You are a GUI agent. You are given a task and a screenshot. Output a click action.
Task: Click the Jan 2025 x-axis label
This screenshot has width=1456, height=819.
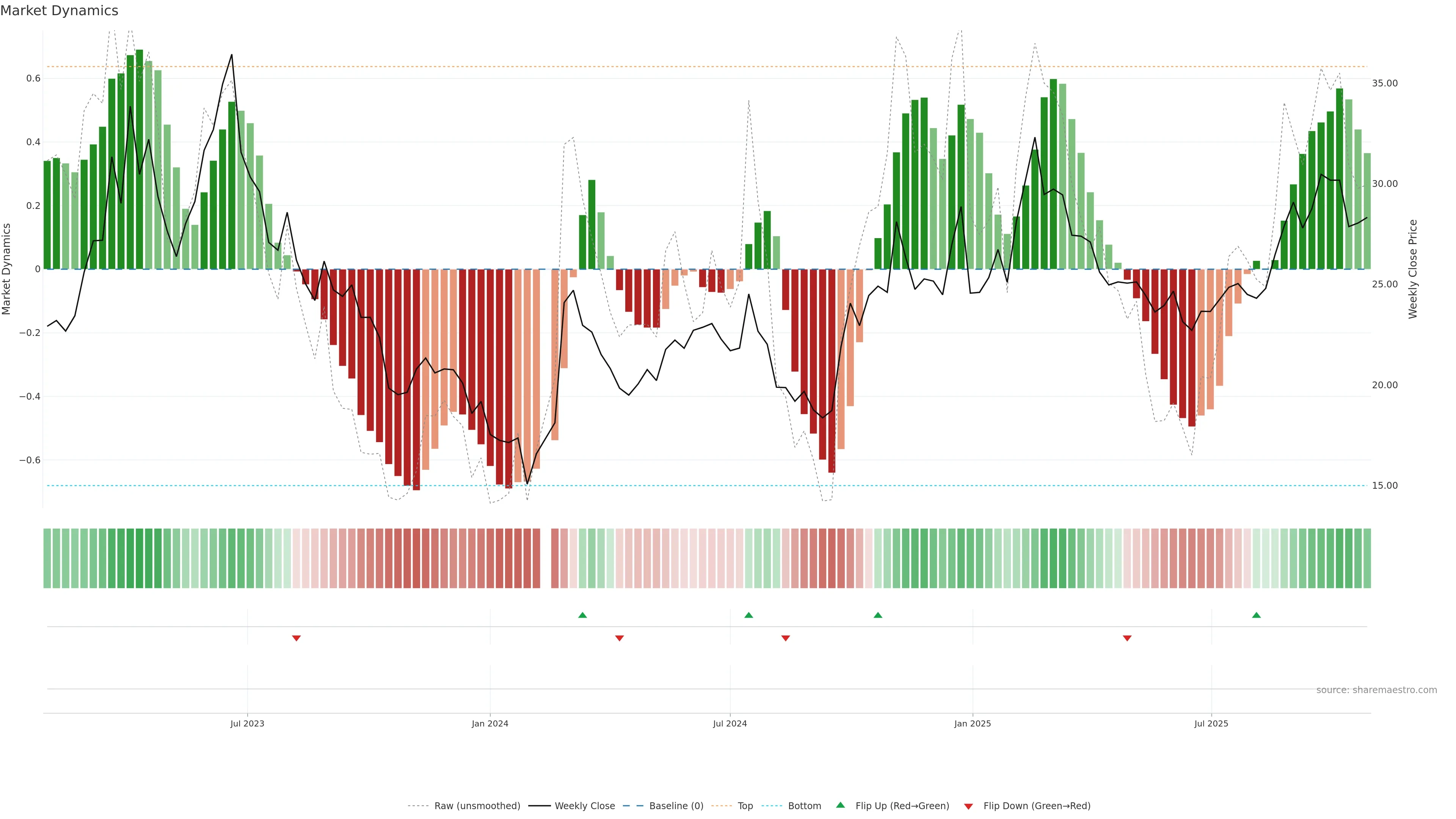(x=972, y=723)
